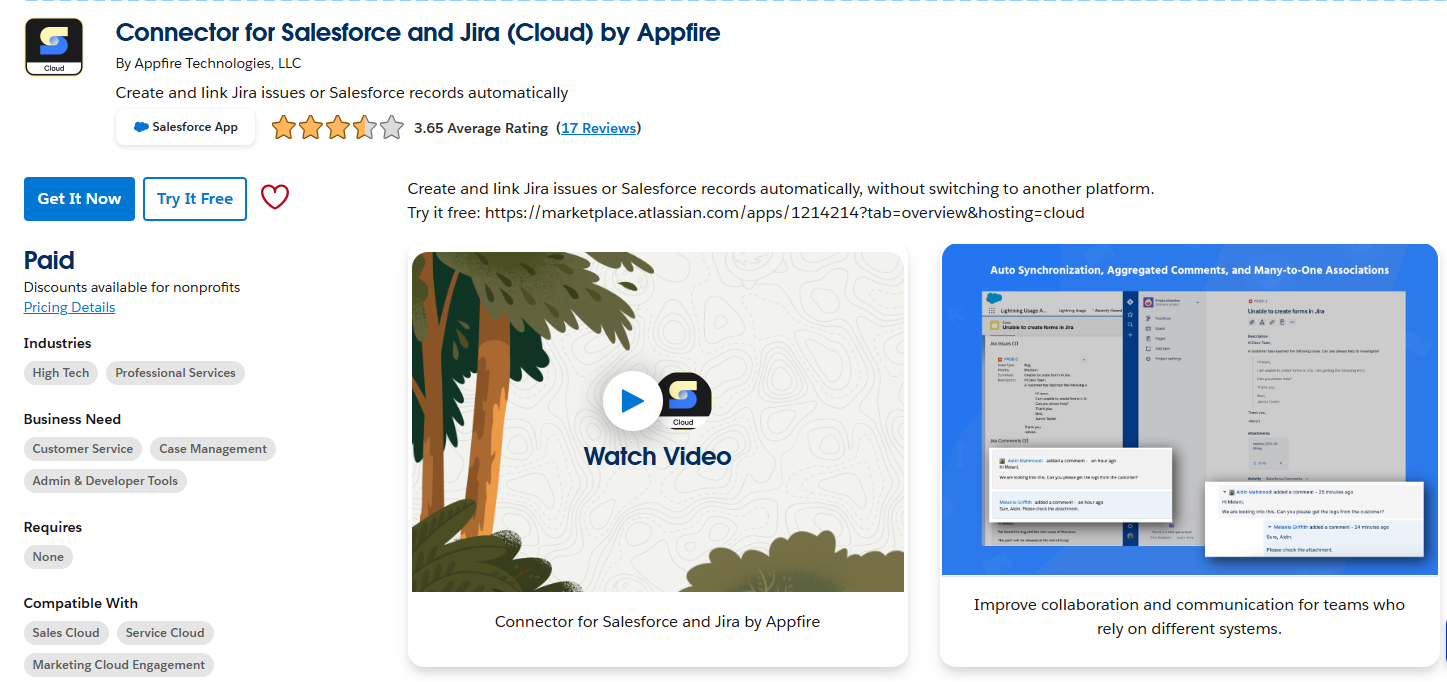Click the Salesforce App badge

click(186, 128)
